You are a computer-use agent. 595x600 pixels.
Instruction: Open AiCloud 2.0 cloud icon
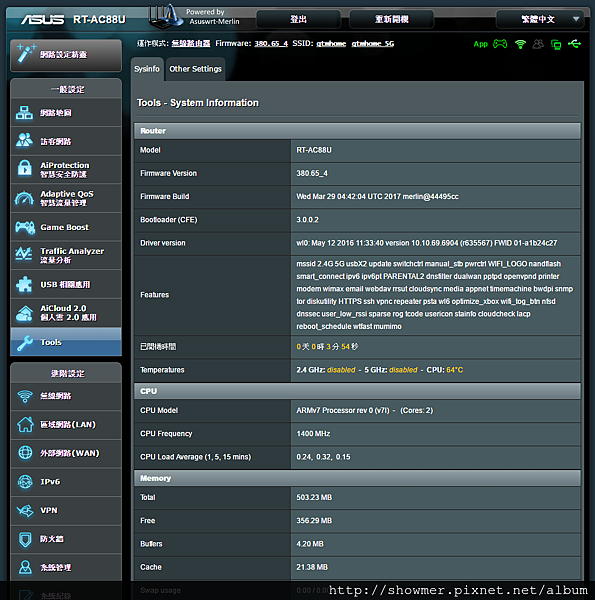click(x=24, y=313)
